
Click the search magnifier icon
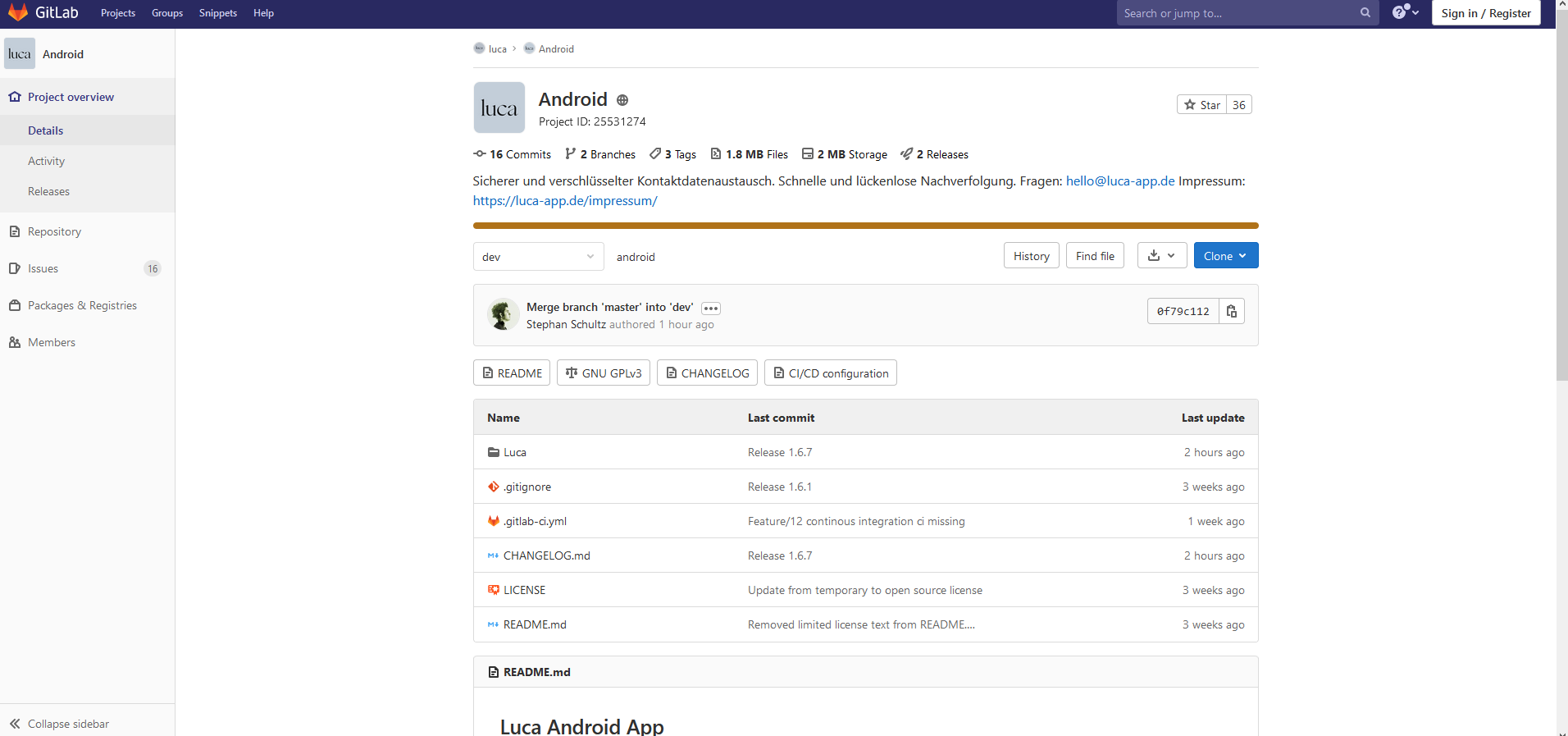(x=1365, y=12)
